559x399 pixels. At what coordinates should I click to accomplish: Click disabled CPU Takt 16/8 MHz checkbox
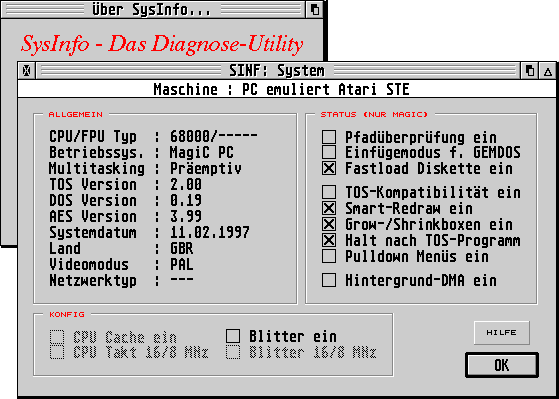pos(57,352)
